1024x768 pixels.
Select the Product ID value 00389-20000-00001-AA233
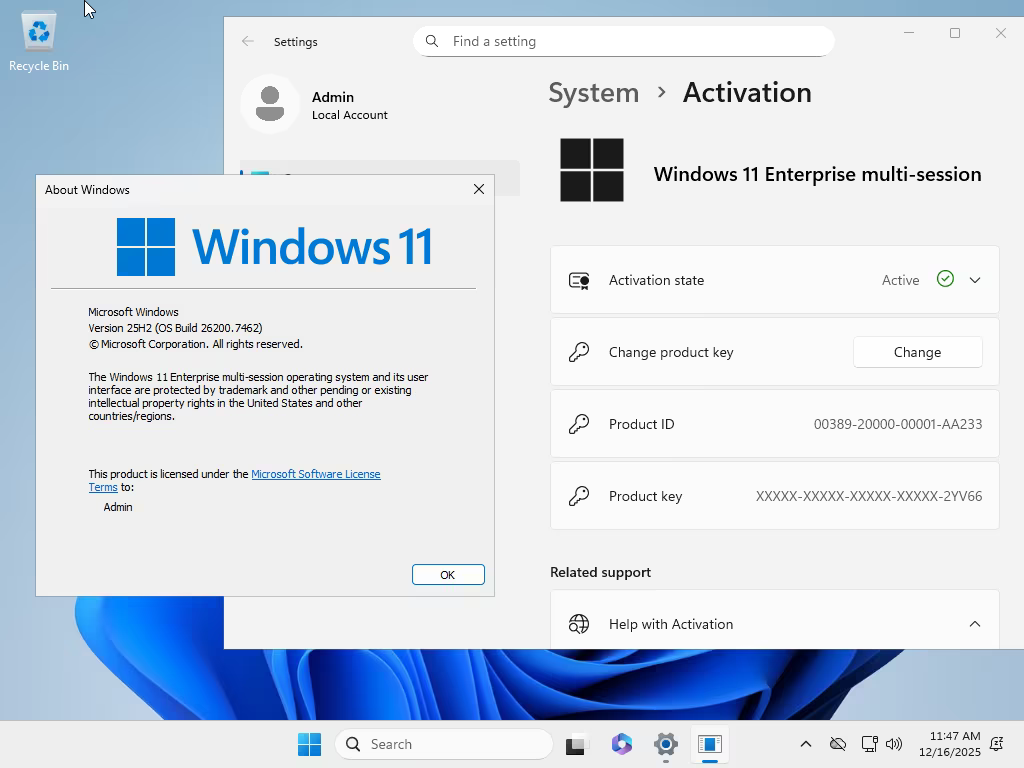coord(897,424)
